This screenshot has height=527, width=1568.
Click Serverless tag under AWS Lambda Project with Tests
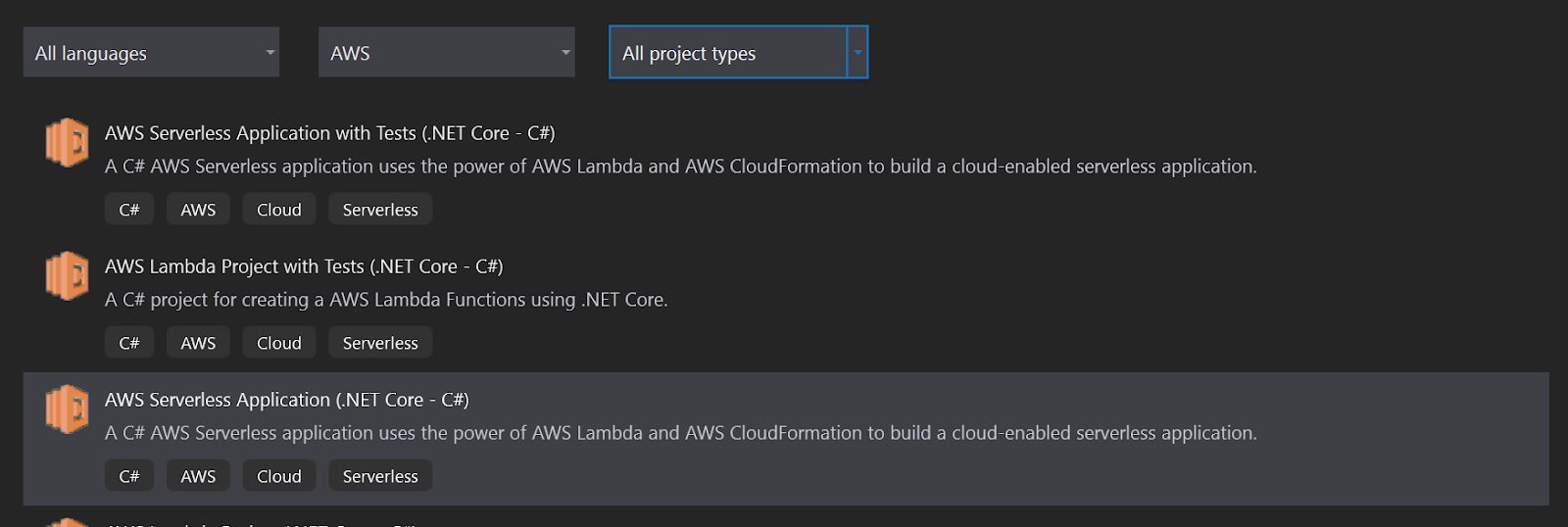(380, 343)
